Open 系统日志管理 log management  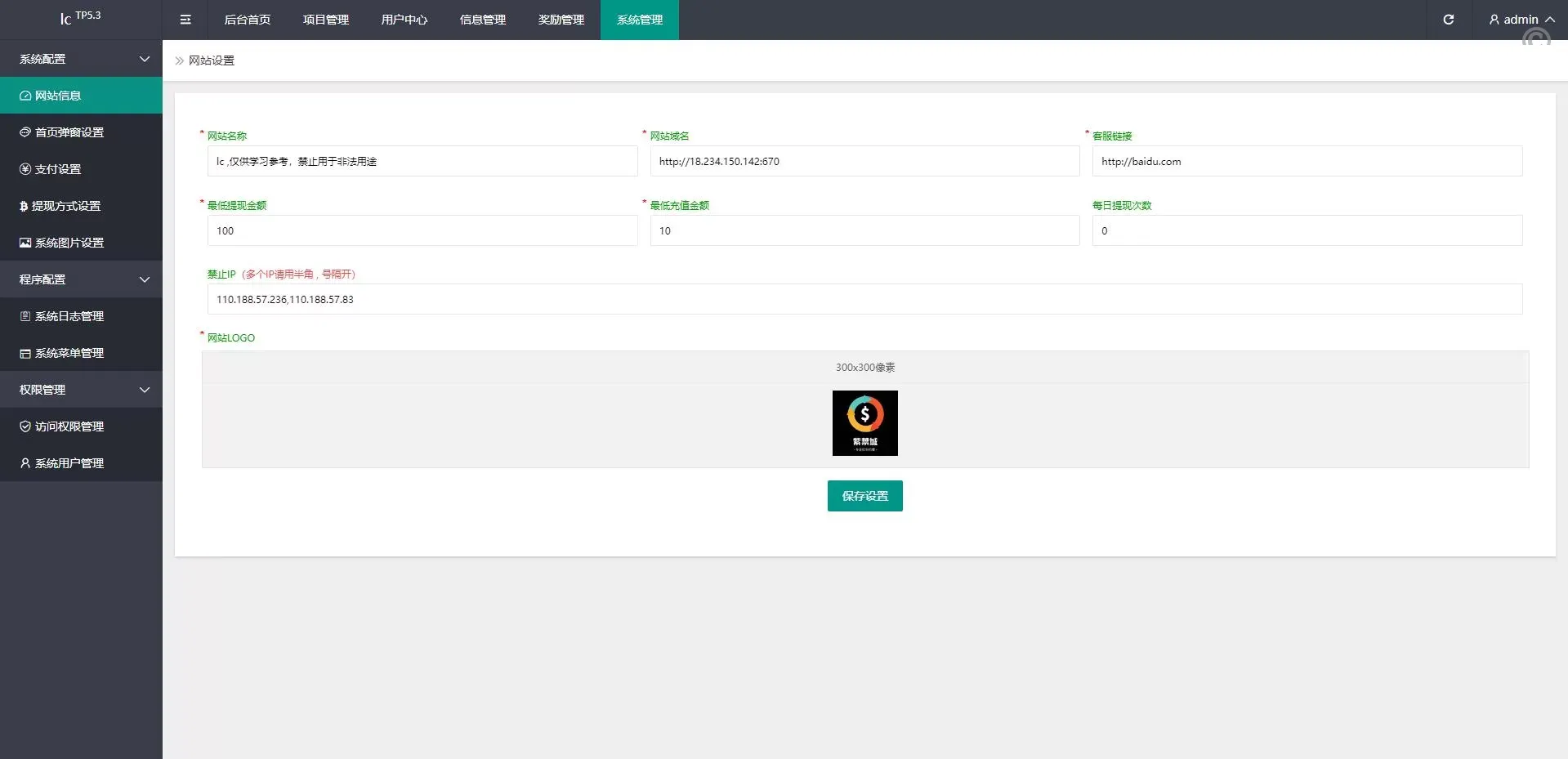point(69,316)
